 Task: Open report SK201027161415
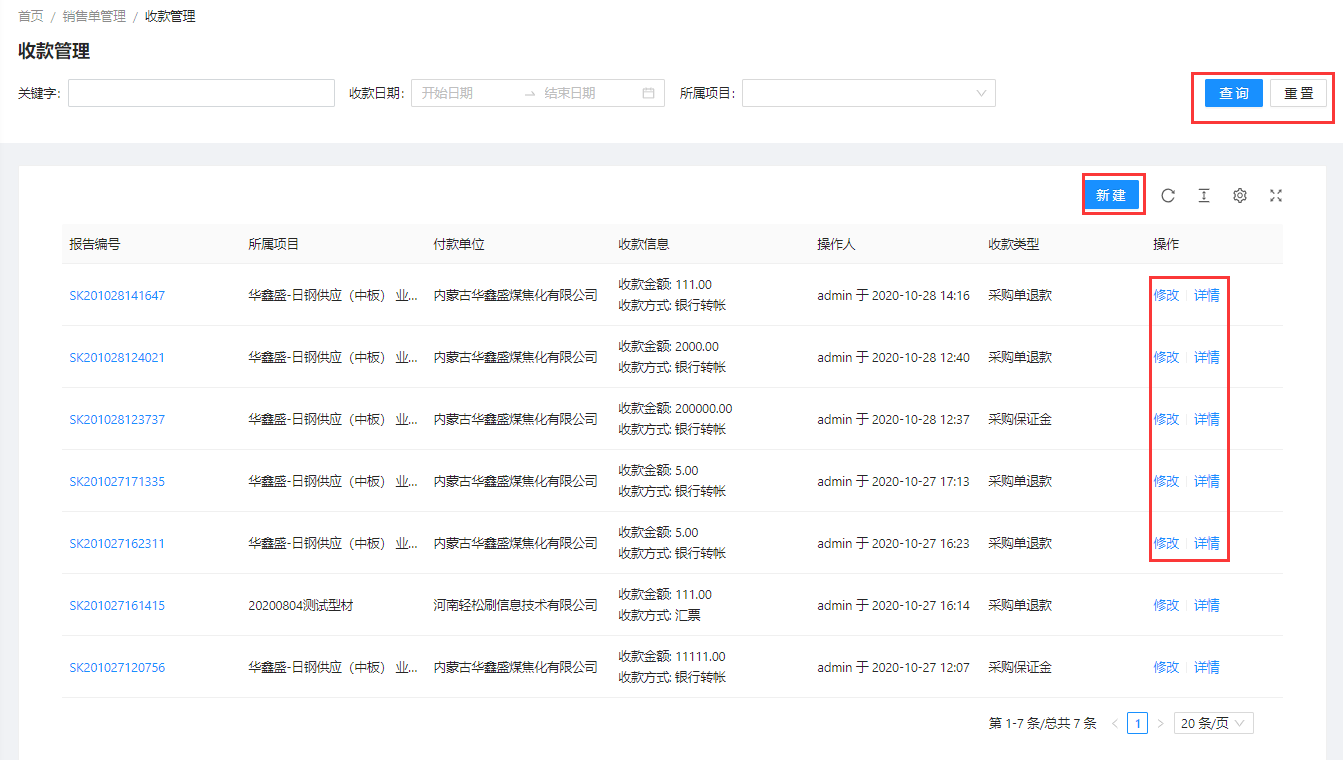[x=117, y=606]
